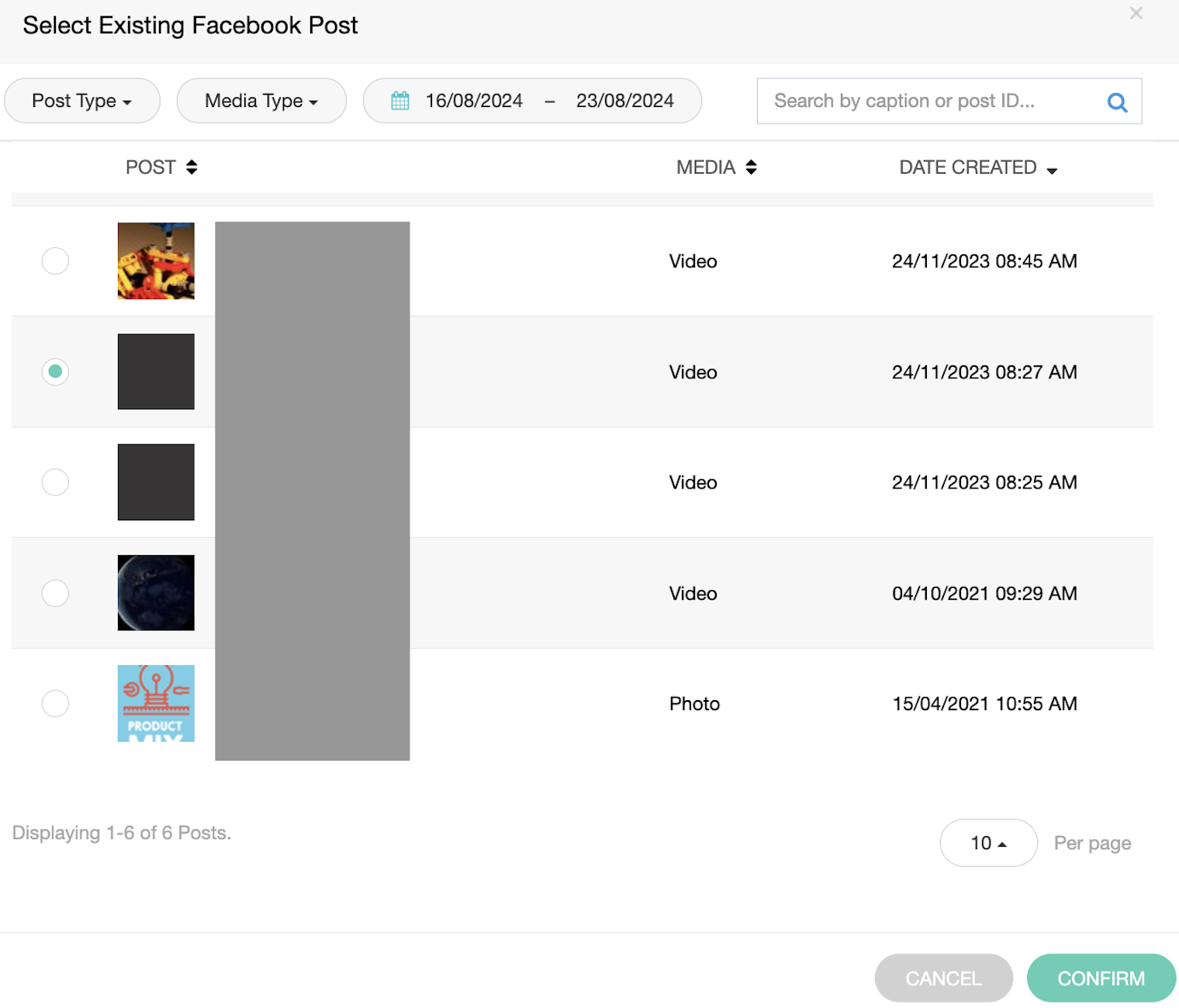The width and height of the screenshot is (1179, 1008).
Task: Select the Photo post from 15/04/2021
Action: click(55, 703)
